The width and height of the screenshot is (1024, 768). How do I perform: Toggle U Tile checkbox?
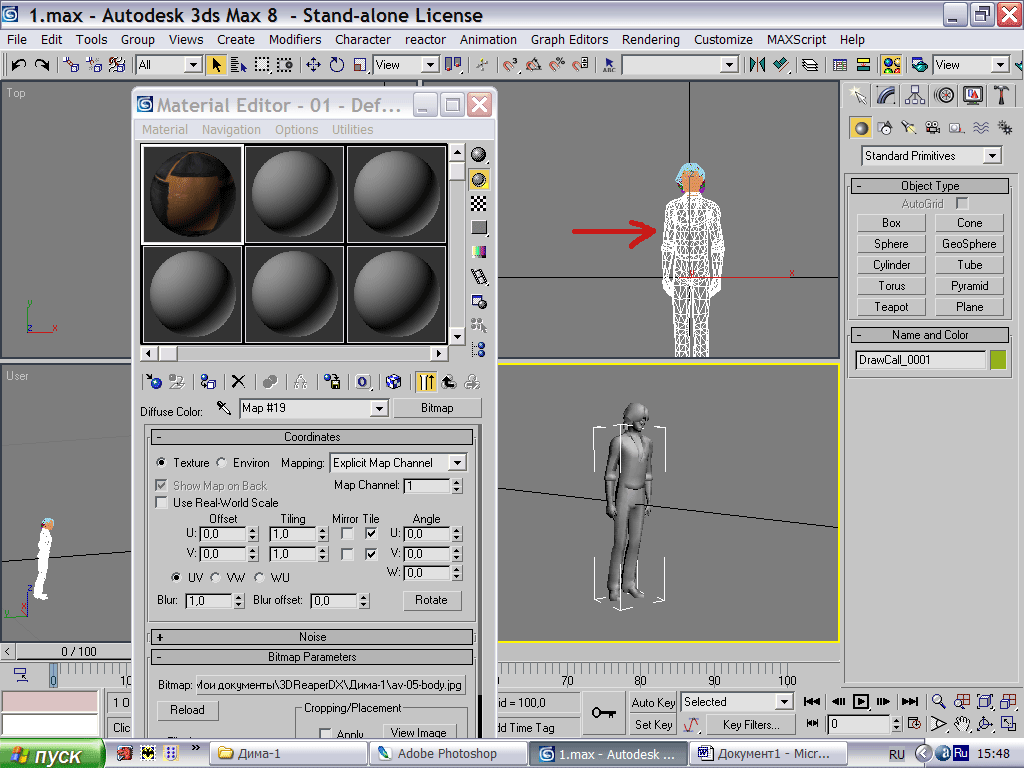pyautogui.click(x=371, y=534)
